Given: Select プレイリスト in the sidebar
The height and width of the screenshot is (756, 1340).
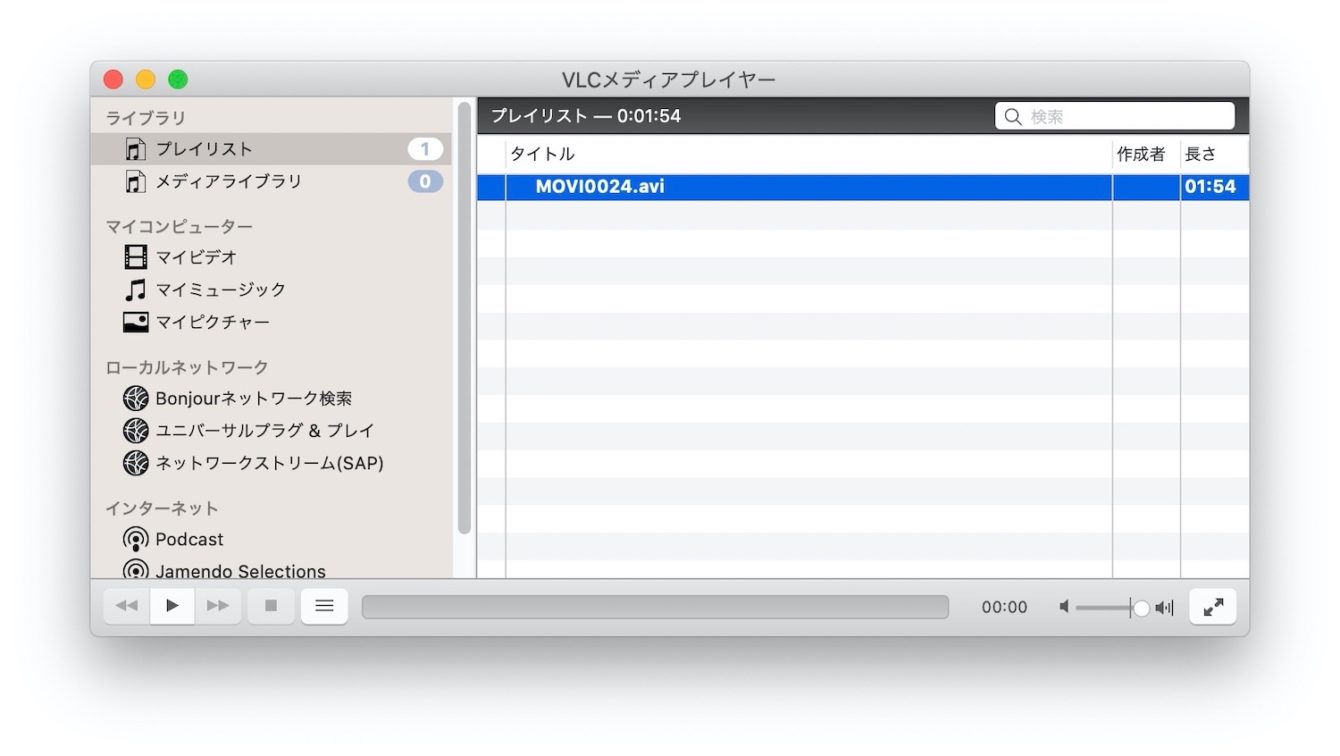Looking at the screenshot, I should click(271, 149).
